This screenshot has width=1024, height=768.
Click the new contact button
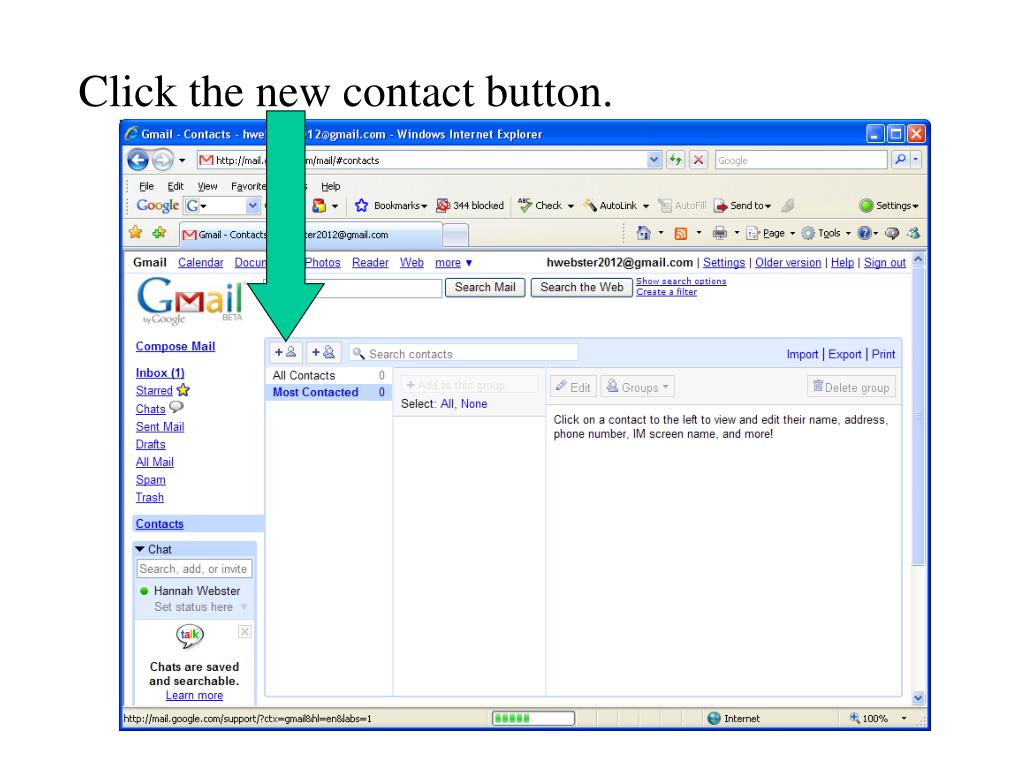pyautogui.click(x=285, y=353)
